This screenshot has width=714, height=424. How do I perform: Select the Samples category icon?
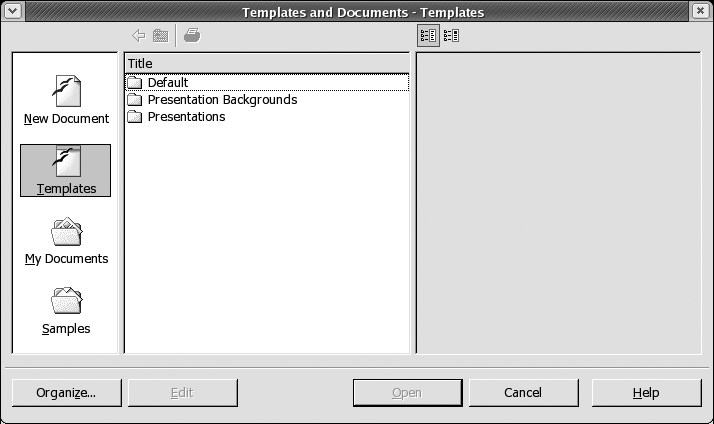coord(66,301)
